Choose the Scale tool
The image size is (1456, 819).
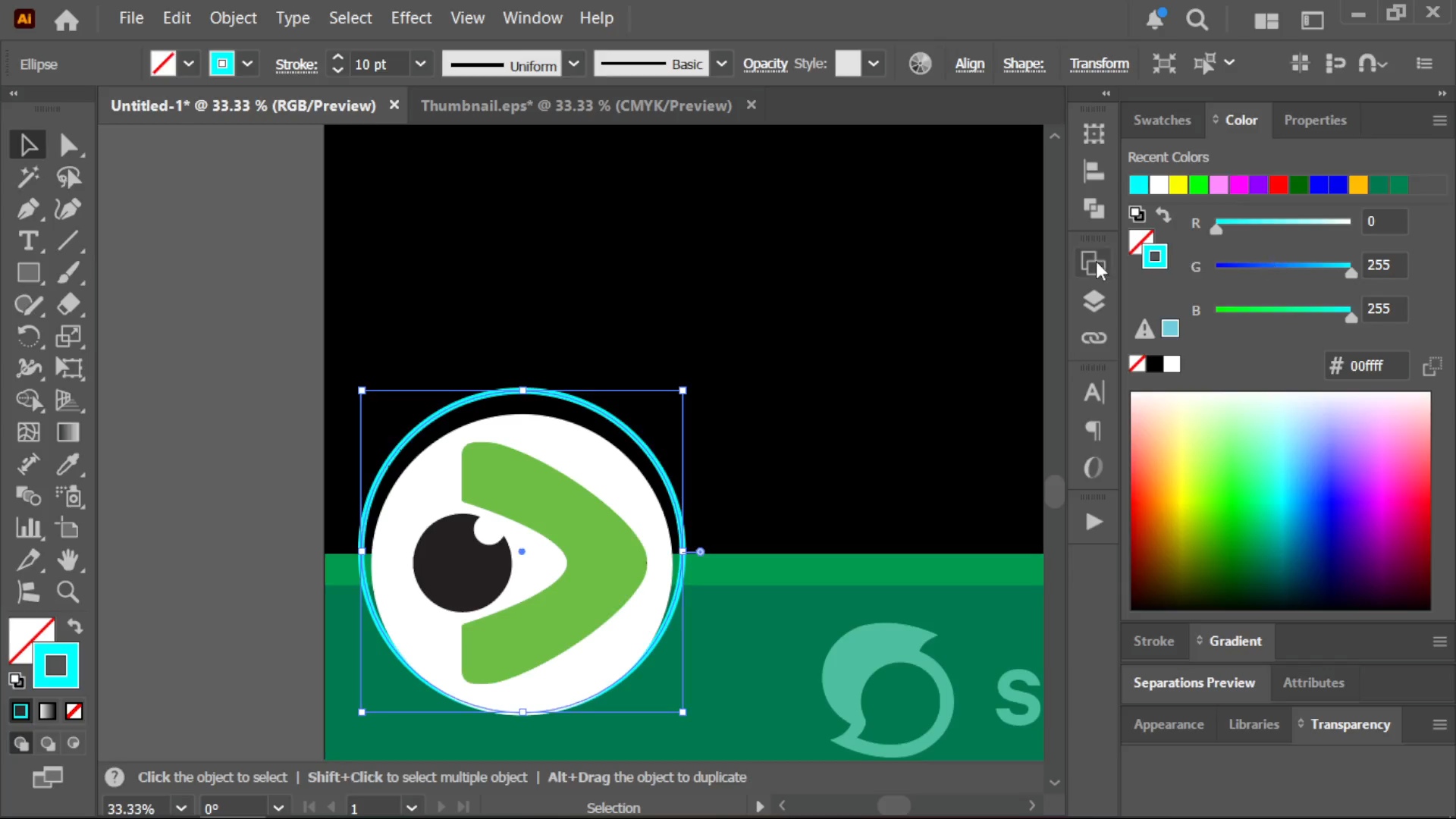click(68, 337)
